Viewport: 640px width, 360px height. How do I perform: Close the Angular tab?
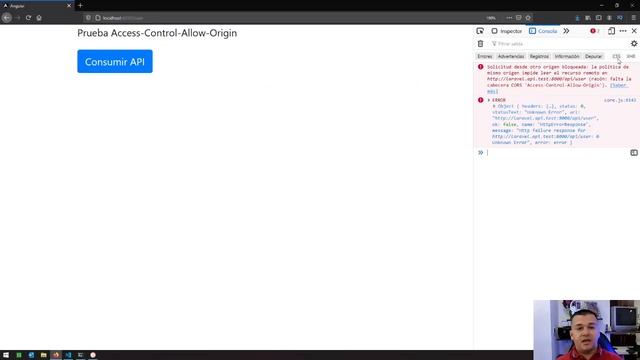coord(69,6)
